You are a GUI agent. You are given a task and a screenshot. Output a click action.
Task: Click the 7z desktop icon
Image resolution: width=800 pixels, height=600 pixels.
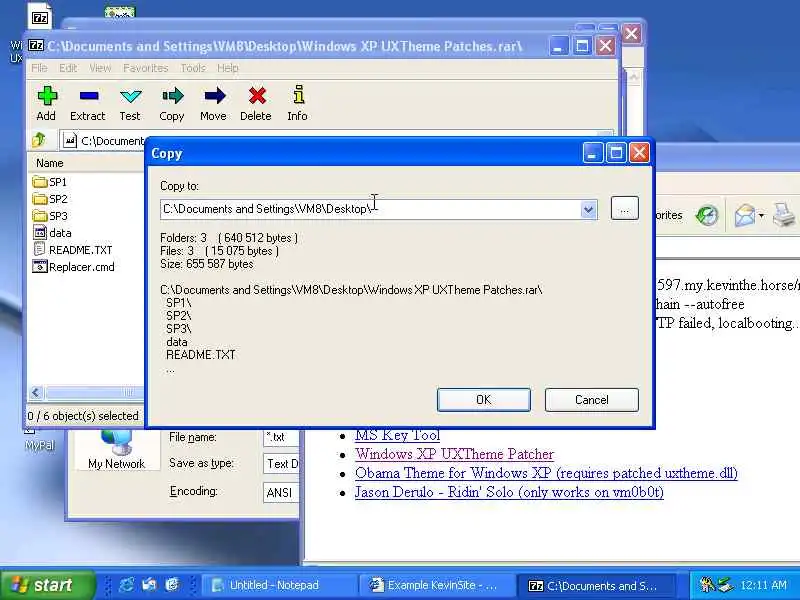[x=40, y=17]
